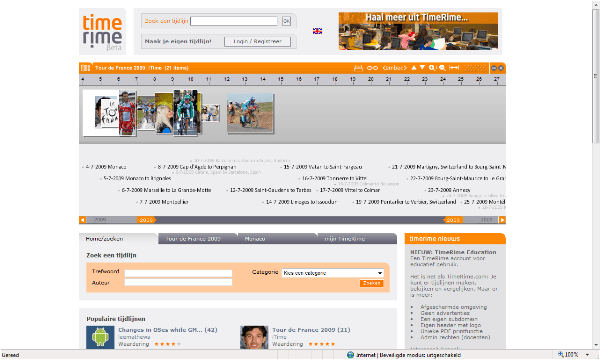Viewport: 600px width, 360px height.
Task: Open the two cyclists road photo thumbnail
Action: click(250, 113)
